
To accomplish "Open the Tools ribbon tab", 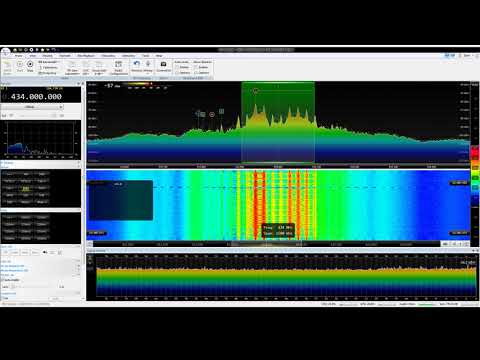I will [146, 56].
